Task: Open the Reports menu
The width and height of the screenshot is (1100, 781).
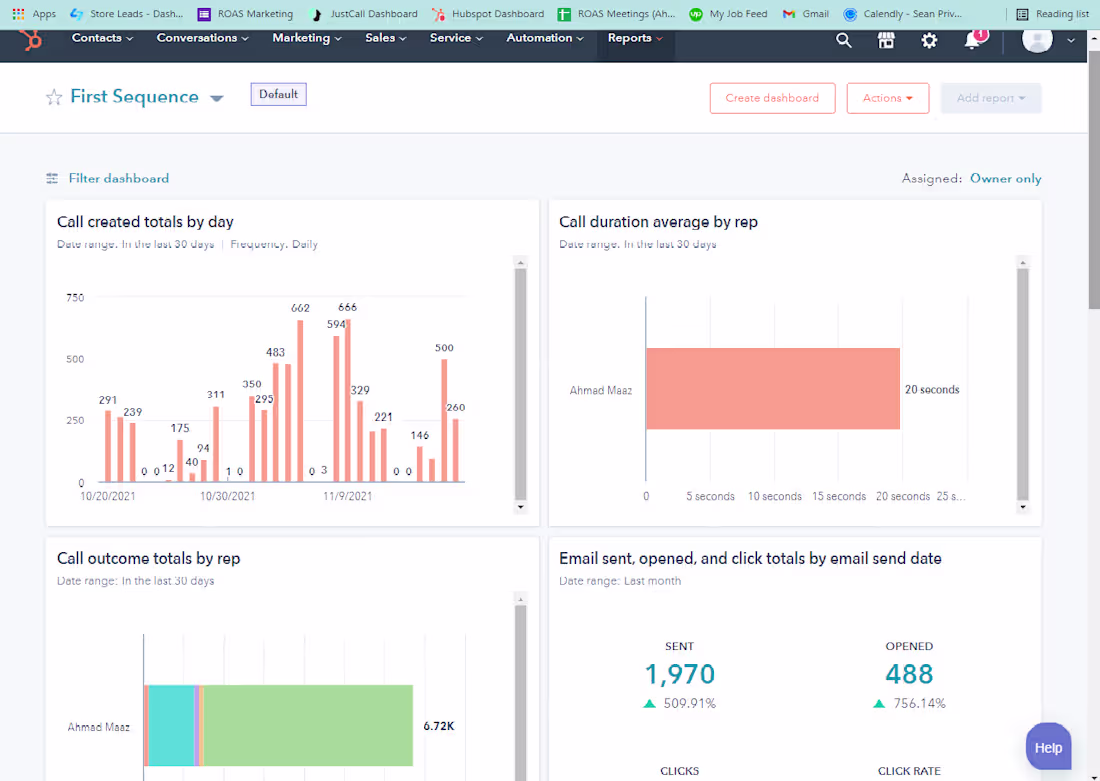Action: (635, 38)
